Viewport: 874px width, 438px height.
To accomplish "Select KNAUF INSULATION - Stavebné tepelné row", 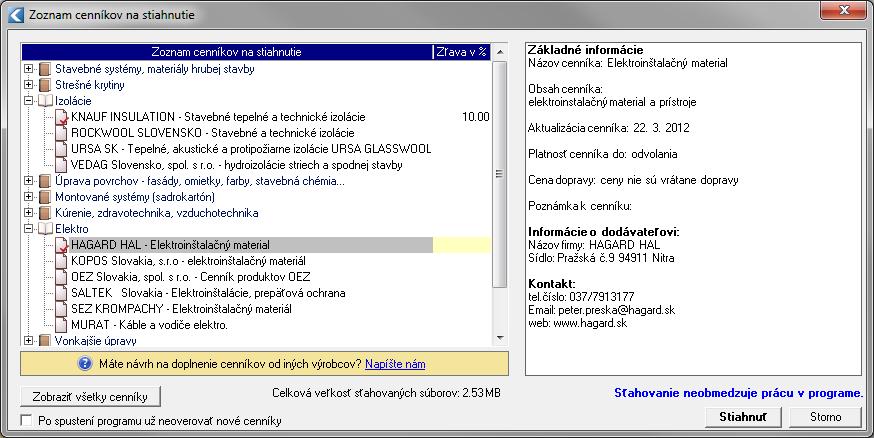I will tap(218, 117).
